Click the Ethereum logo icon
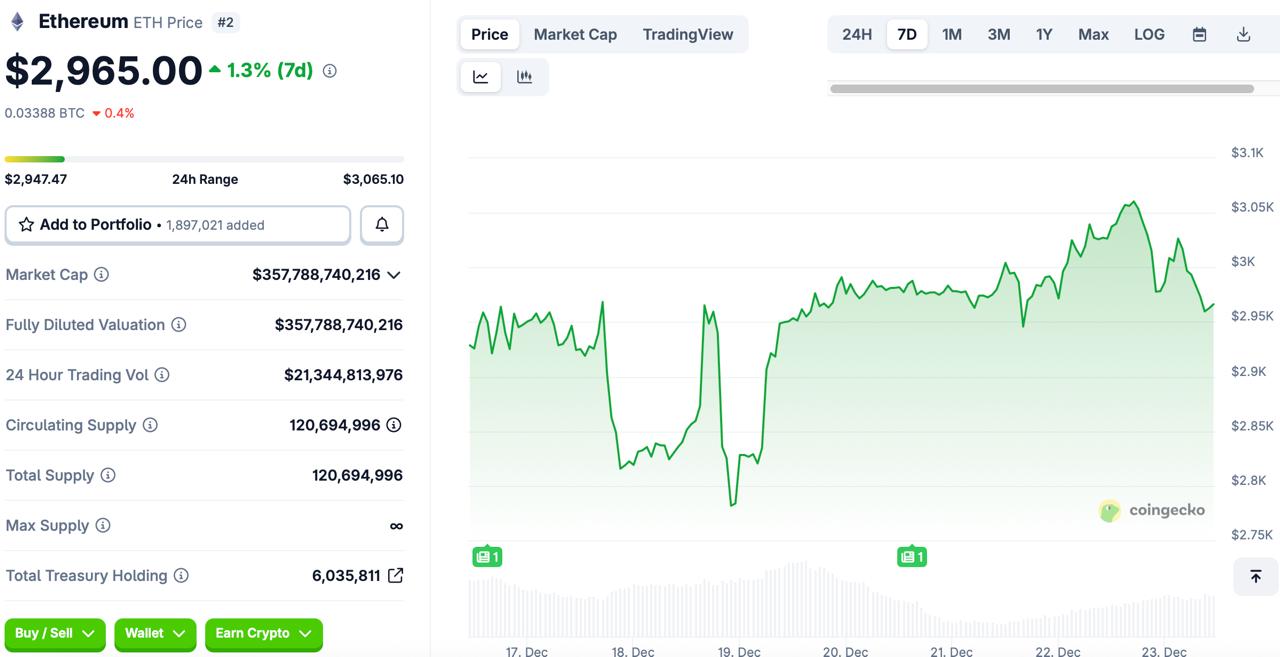This screenshot has height=657, width=1280. point(16,20)
